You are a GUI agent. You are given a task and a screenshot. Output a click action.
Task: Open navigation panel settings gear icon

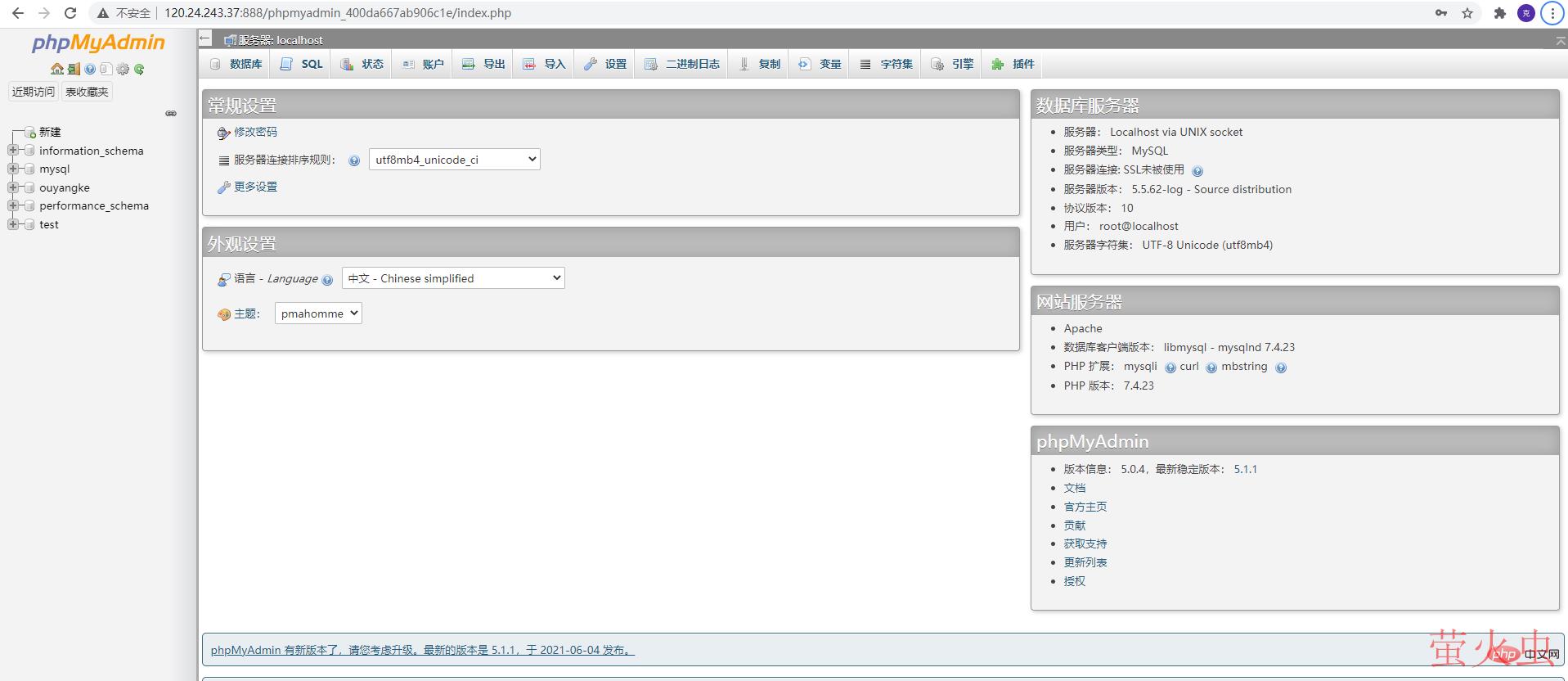[123, 70]
